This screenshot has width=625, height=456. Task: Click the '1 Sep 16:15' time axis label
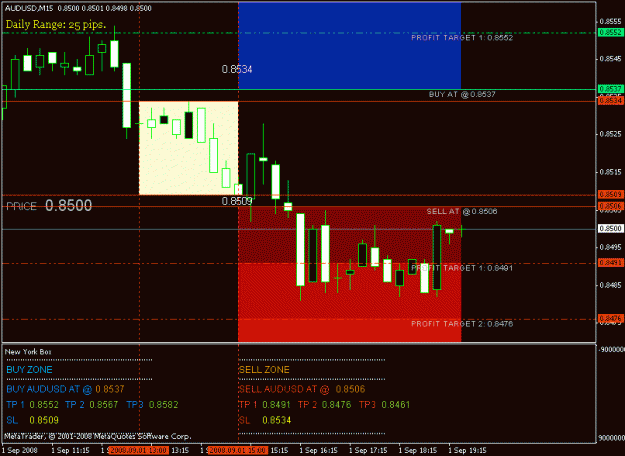(x=319, y=450)
